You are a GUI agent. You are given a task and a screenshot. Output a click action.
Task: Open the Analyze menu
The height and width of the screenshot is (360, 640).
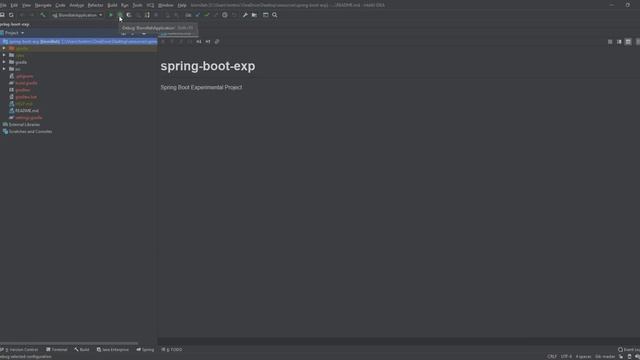(76, 5)
